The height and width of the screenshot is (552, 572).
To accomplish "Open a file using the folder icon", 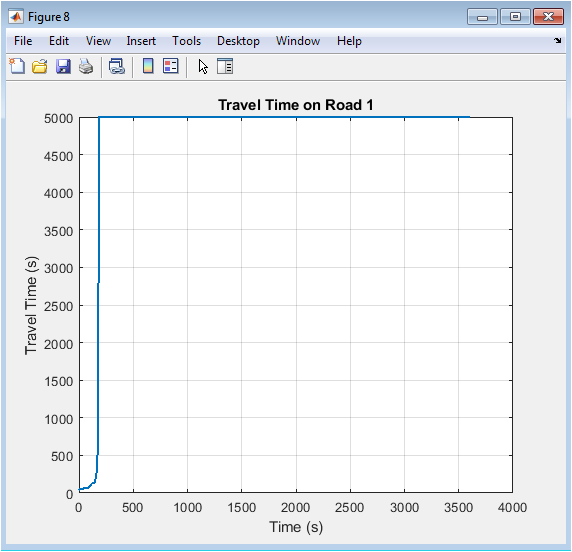I will tap(40, 66).
